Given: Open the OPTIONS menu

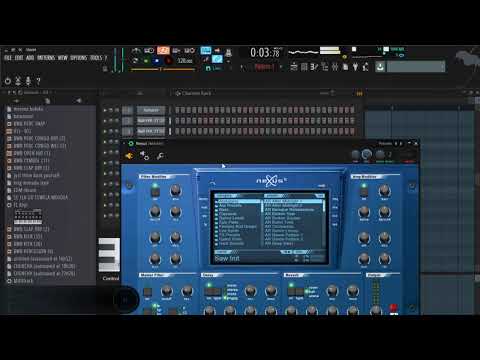Looking at the screenshot, I should tap(79, 58).
